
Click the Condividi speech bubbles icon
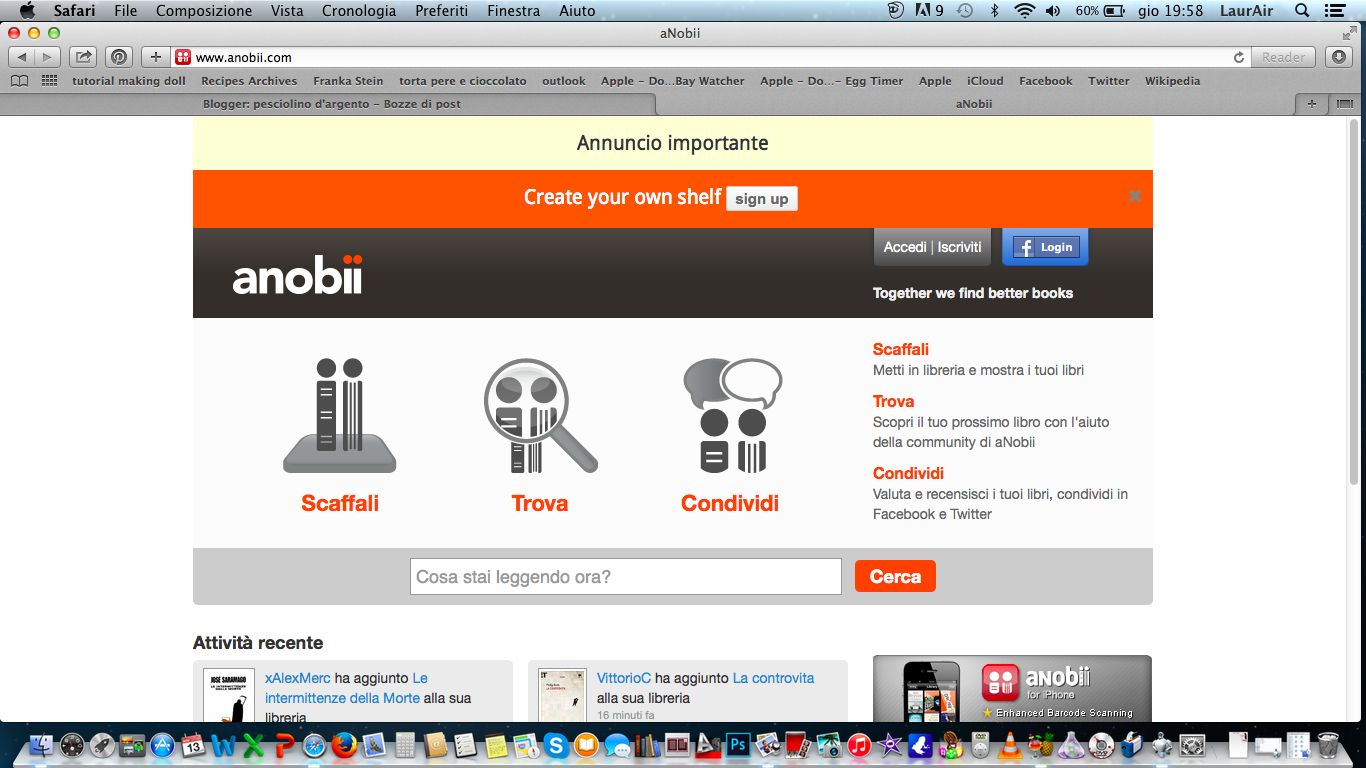[x=732, y=415]
